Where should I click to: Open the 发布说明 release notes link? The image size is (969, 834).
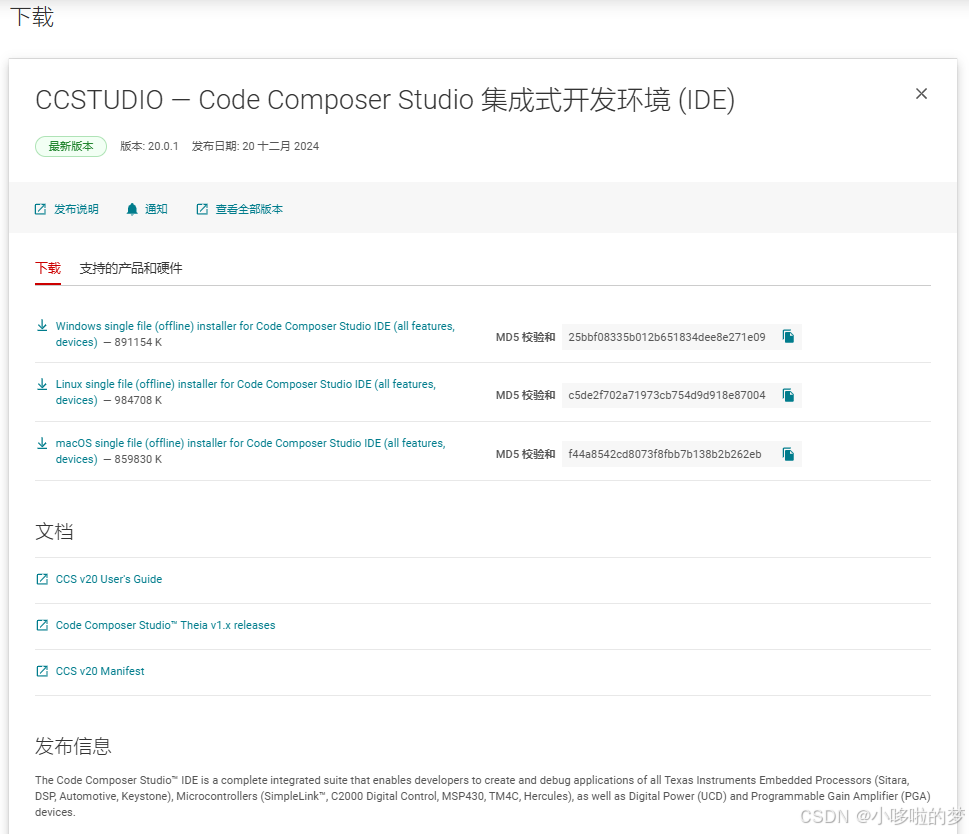pyautogui.click(x=76, y=209)
